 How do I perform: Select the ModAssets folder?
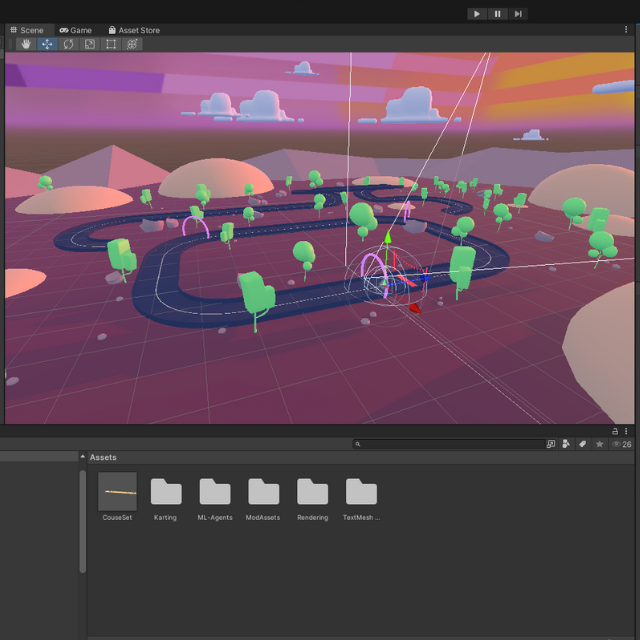pyautogui.click(x=264, y=491)
